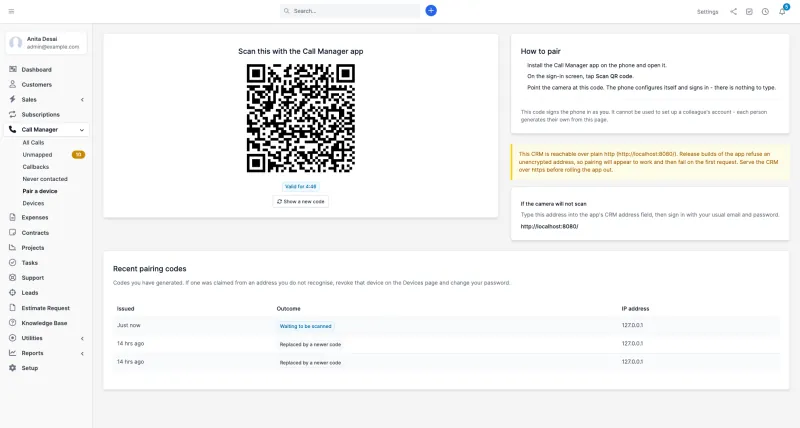
Task: Open All Calls submenu item
Action: [33, 143]
